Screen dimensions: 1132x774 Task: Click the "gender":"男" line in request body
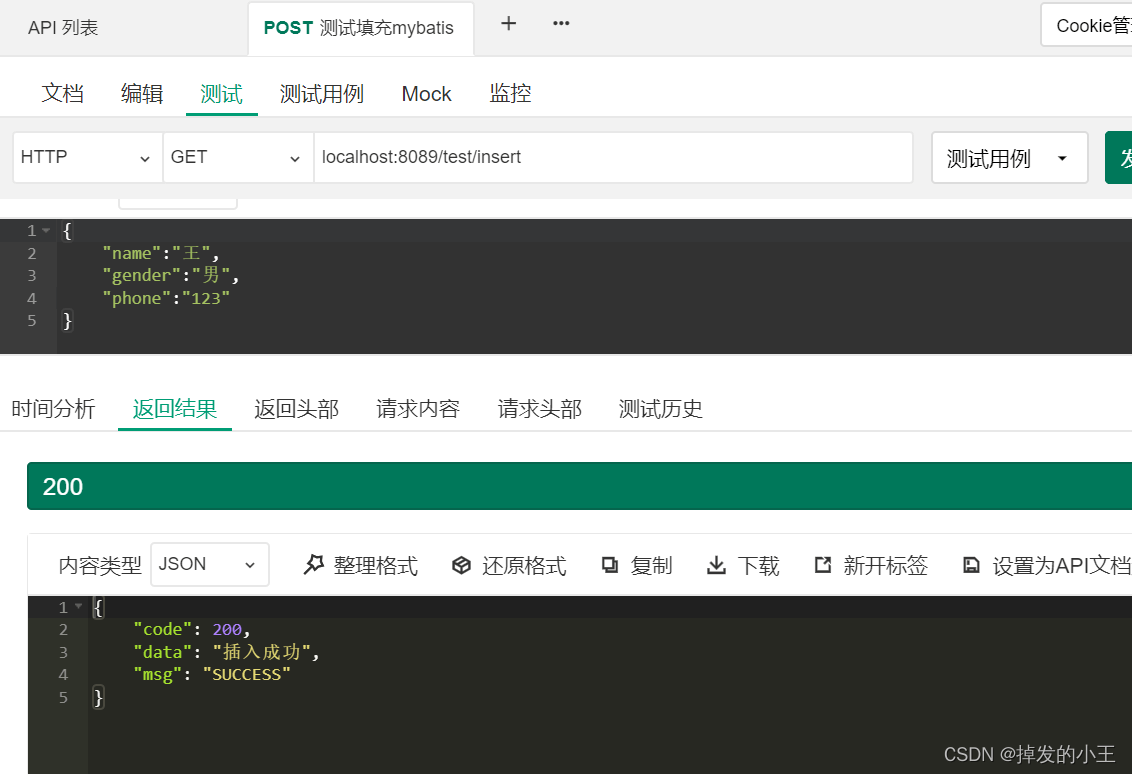[170, 275]
